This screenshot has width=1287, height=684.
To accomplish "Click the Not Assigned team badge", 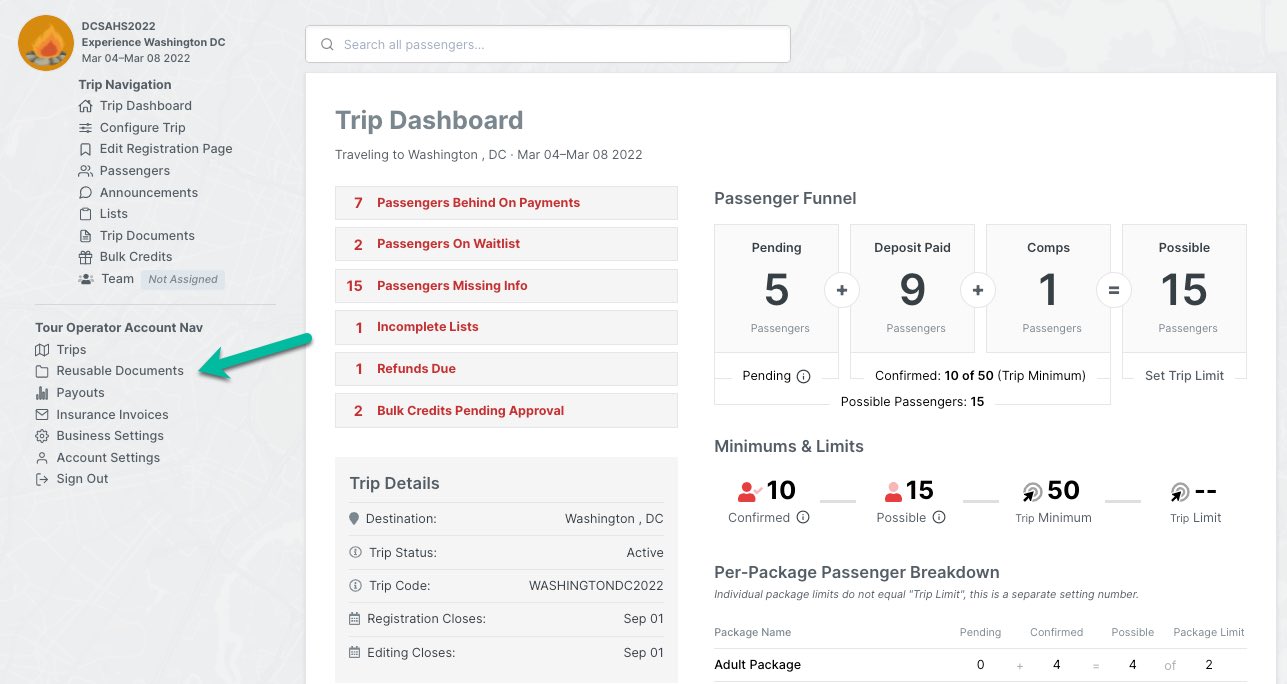I will click(x=183, y=280).
